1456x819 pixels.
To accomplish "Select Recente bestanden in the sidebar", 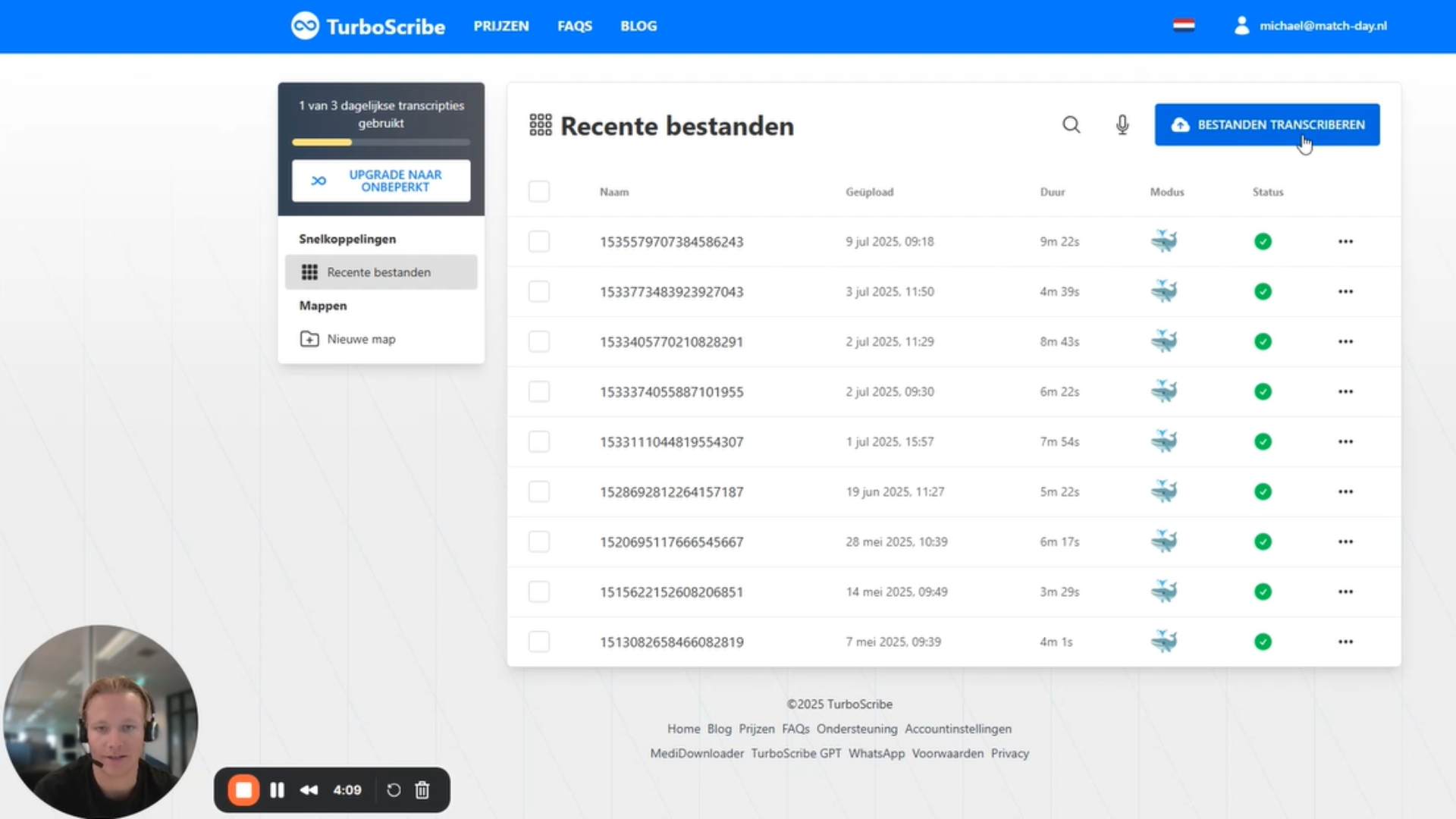I will [381, 272].
